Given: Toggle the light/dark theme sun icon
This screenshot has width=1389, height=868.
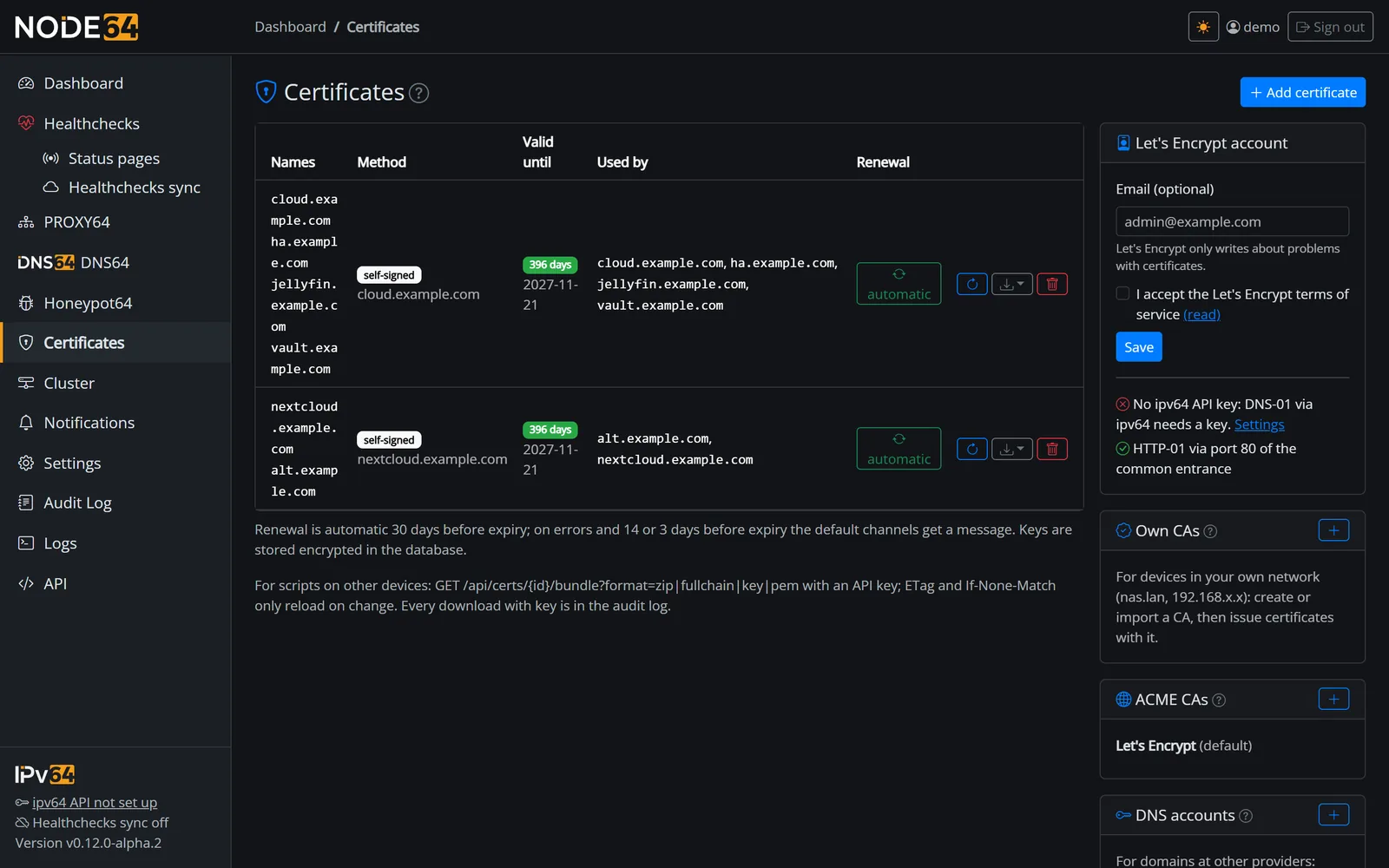Looking at the screenshot, I should [x=1203, y=27].
